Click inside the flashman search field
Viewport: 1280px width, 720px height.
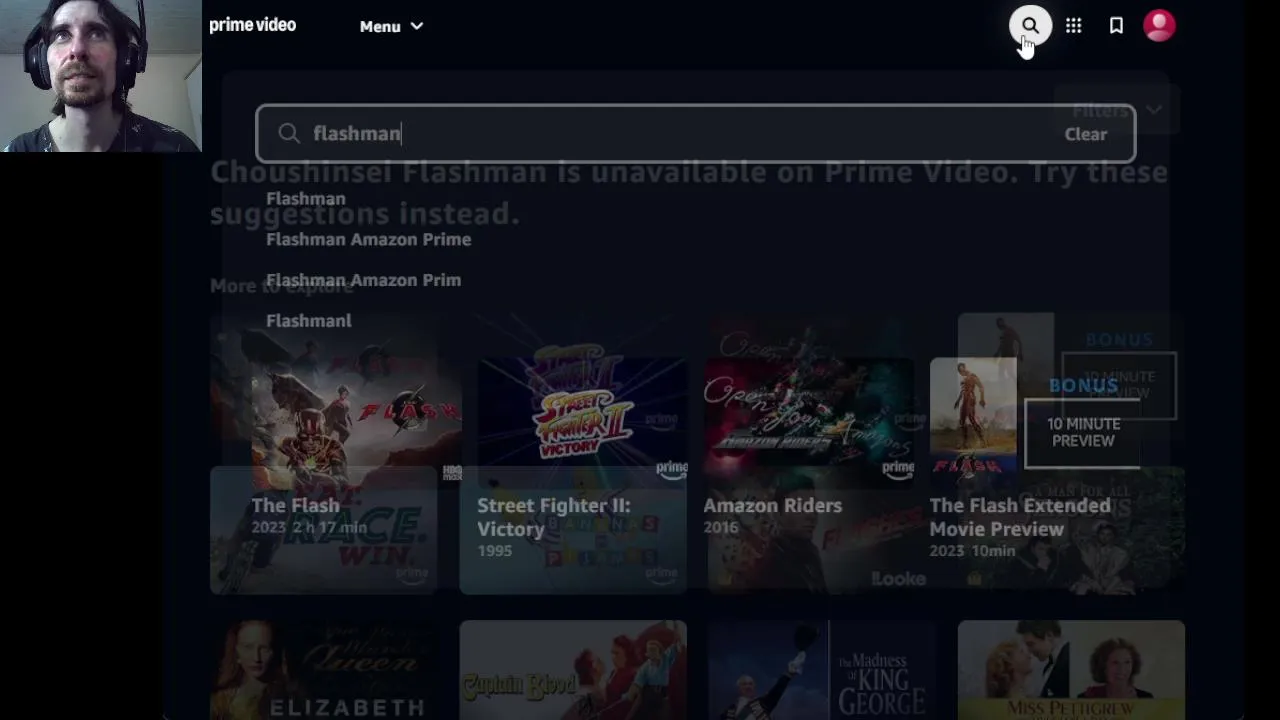(x=695, y=133)
